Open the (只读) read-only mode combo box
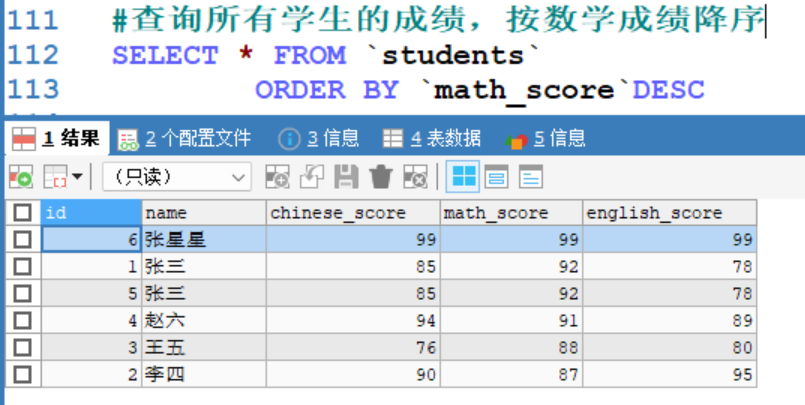 [x=177, y=177]
